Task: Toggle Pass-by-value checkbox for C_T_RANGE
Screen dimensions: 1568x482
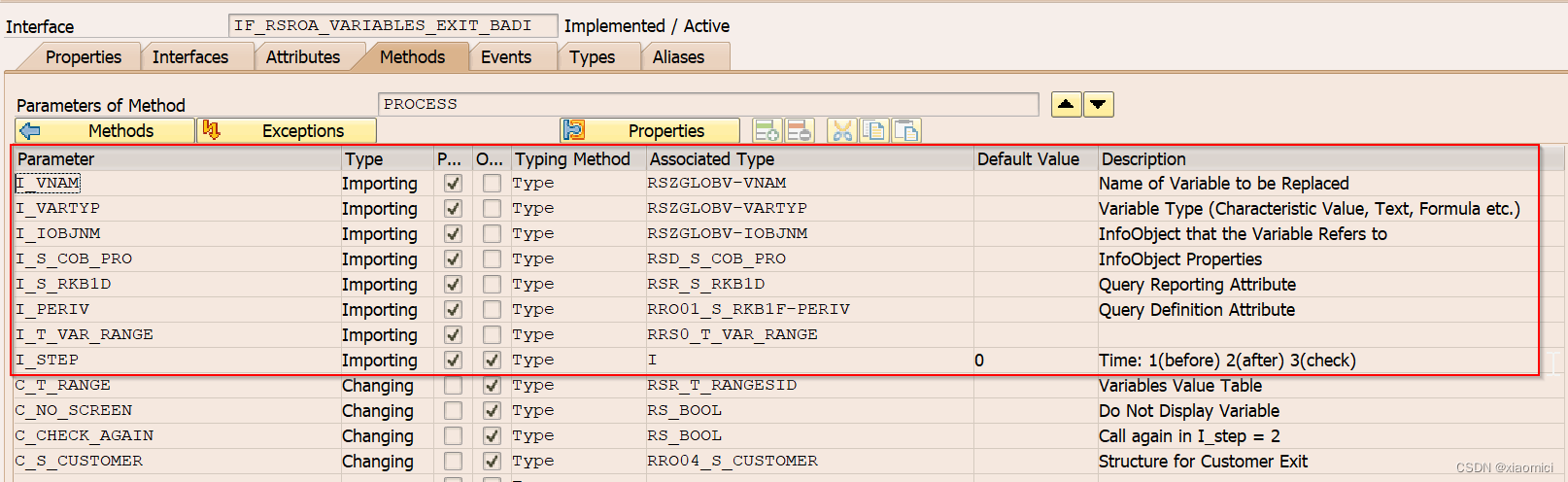Action: tap(453, 385)
